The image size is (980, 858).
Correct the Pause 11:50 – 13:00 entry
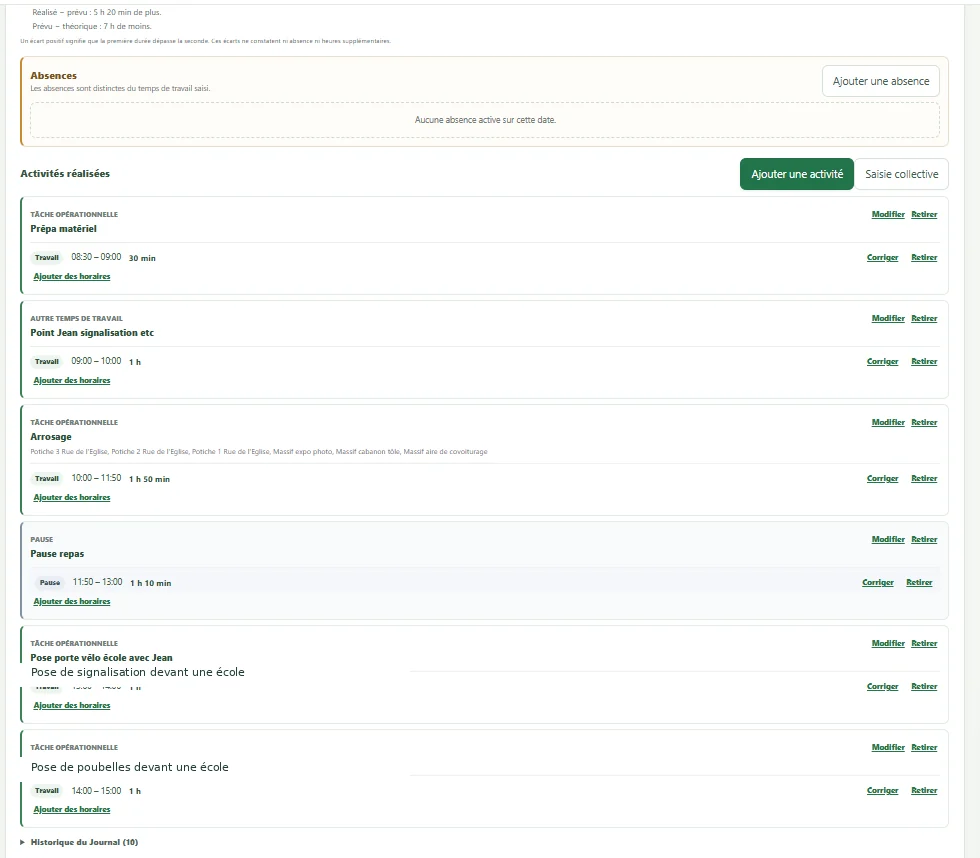[x=878, y=582]
